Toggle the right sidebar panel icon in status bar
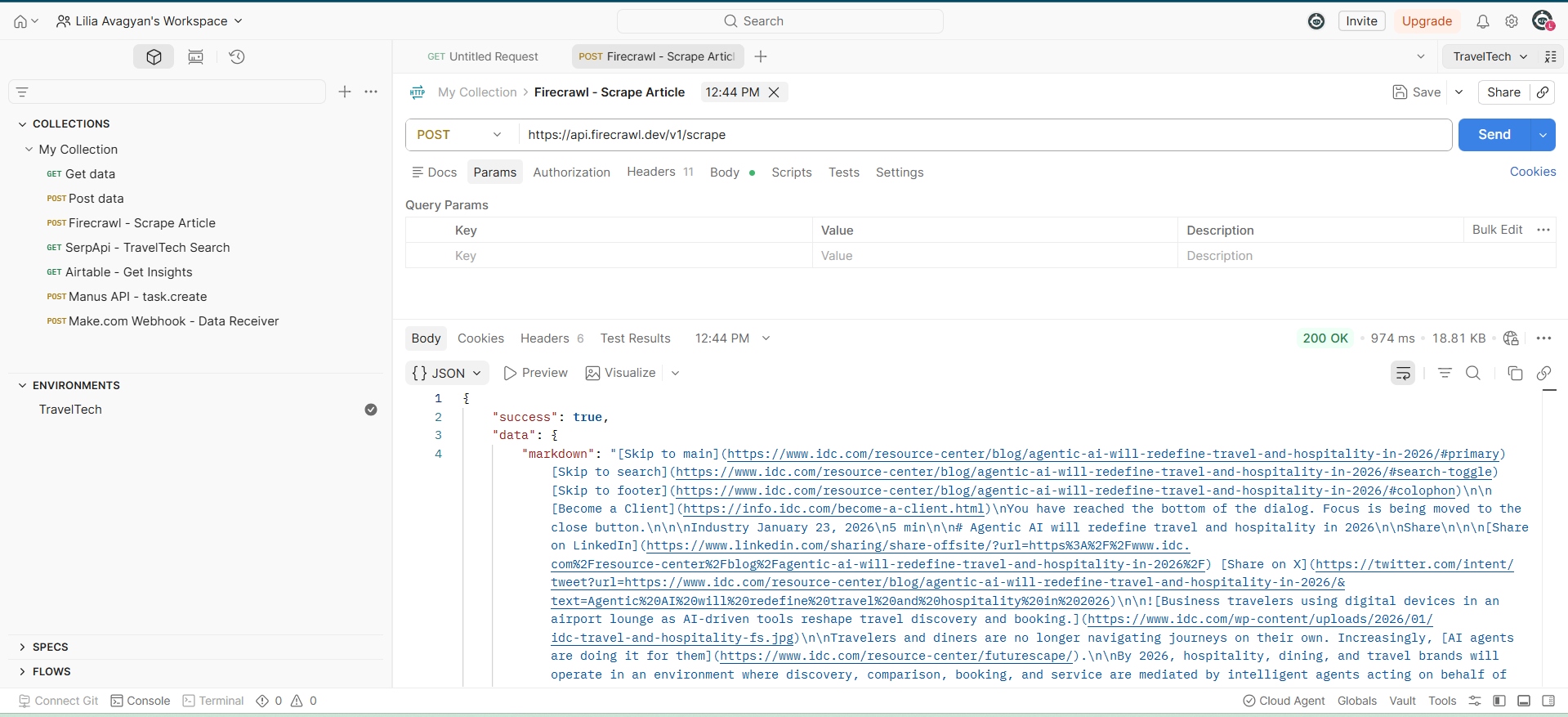The width and height of the screenshot is (1568, 717). tap(1548, 701)
